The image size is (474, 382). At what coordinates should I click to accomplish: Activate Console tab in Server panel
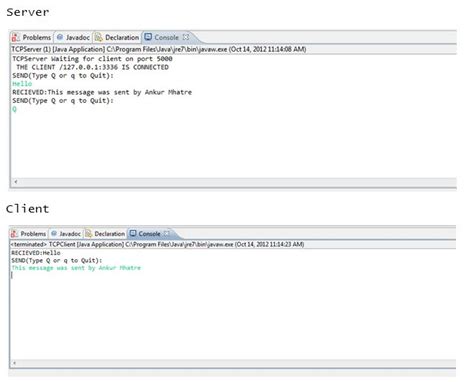[166, 38]
